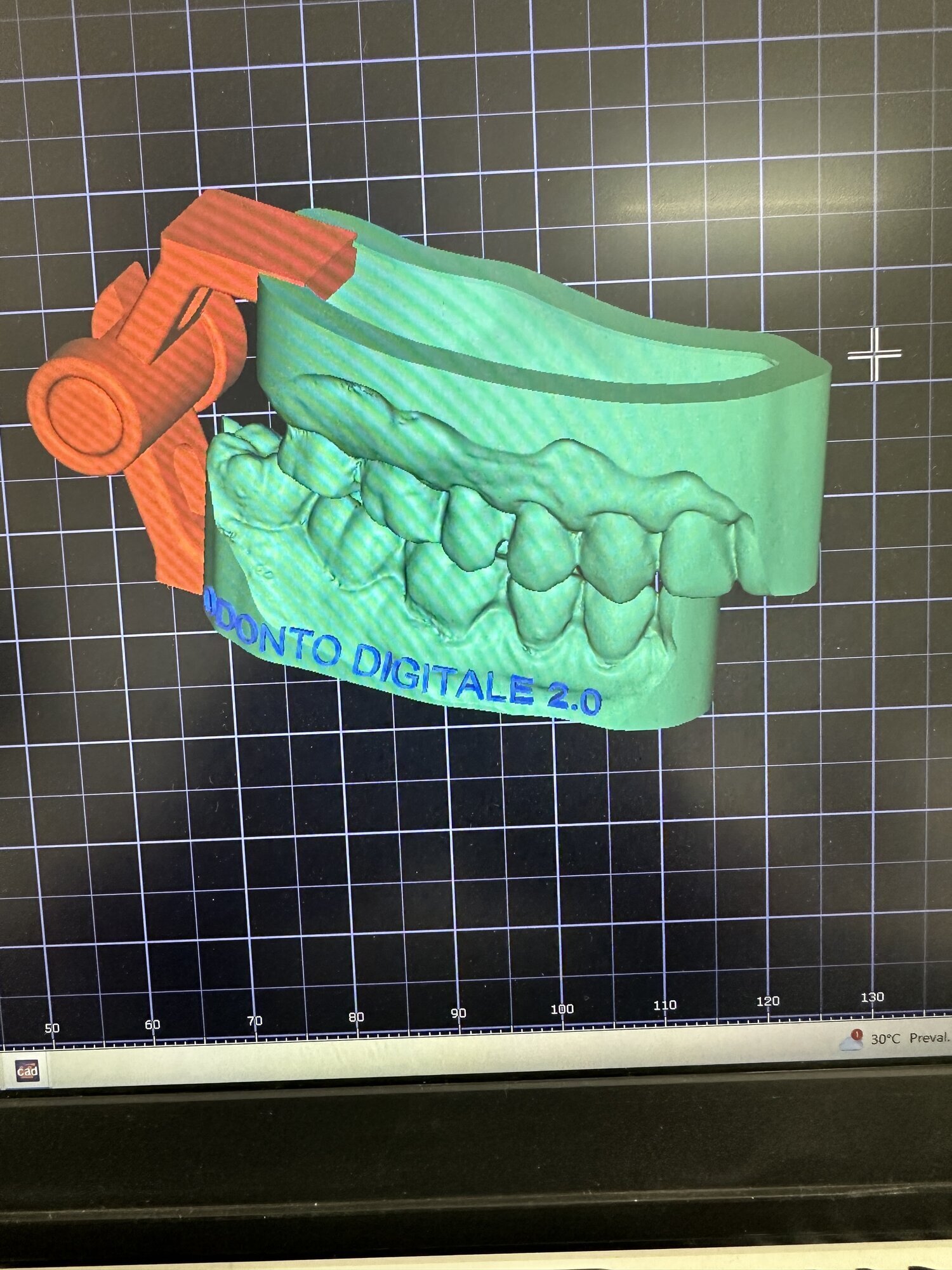Viewport: 952px width, 1270px height.
Task: Click the white crosshair cursor marker
Action: (875, 354)
